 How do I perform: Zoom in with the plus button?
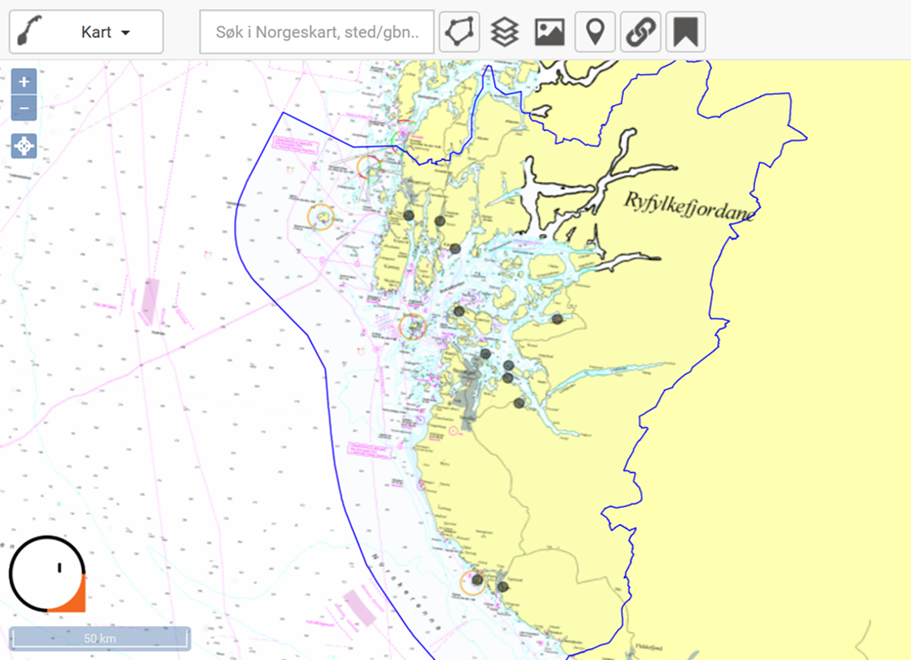[24, 82]
